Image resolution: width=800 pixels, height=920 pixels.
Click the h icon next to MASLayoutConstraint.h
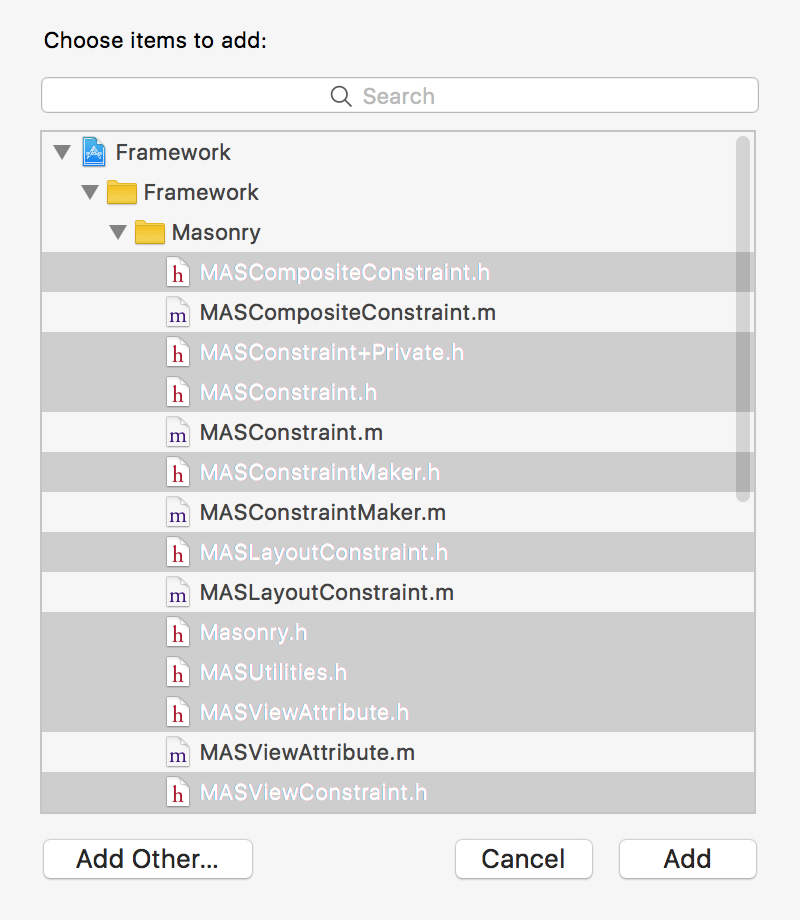click(177, 552)
